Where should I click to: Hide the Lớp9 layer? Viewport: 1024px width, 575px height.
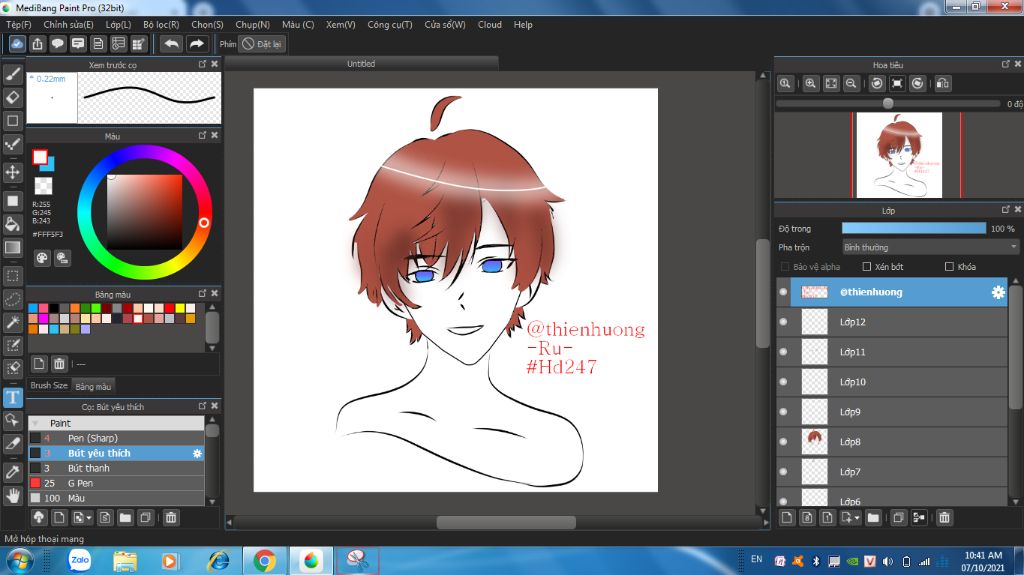click(x=783, y=412)
